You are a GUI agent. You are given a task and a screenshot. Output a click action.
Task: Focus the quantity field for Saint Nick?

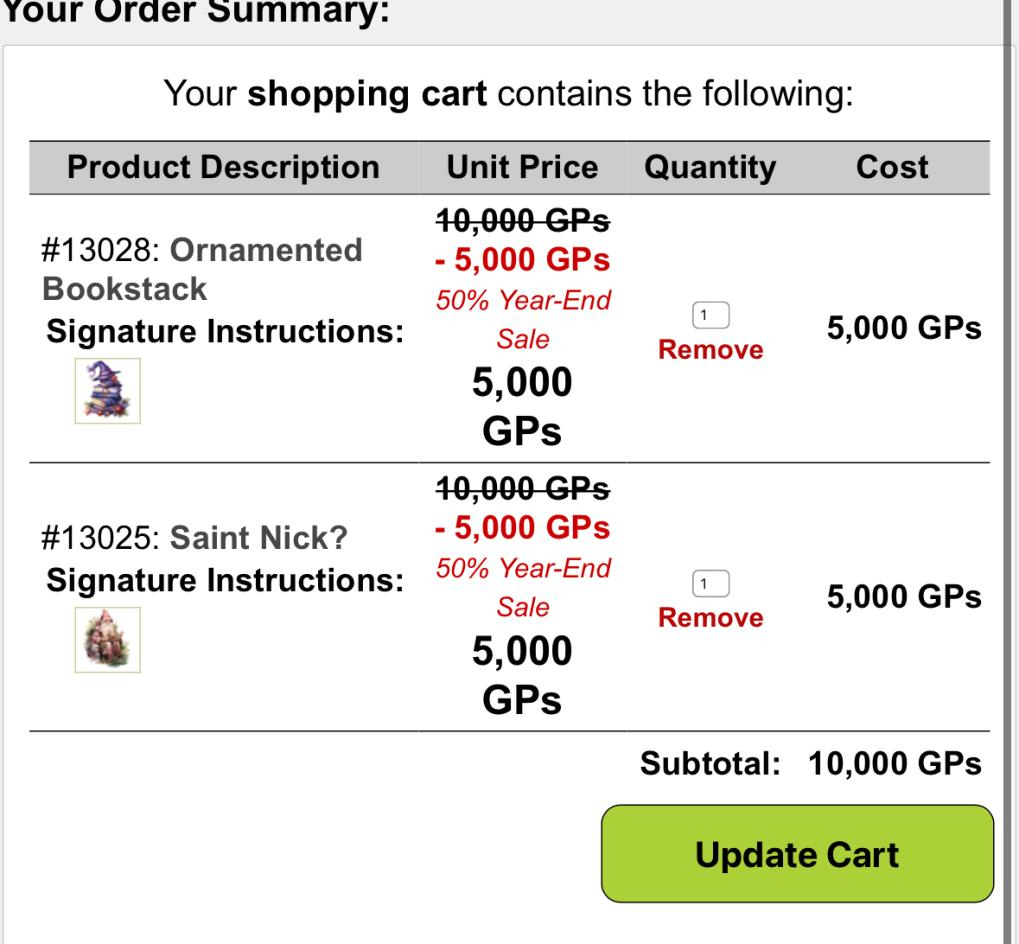pyautogui.click(x=710, y=583)
